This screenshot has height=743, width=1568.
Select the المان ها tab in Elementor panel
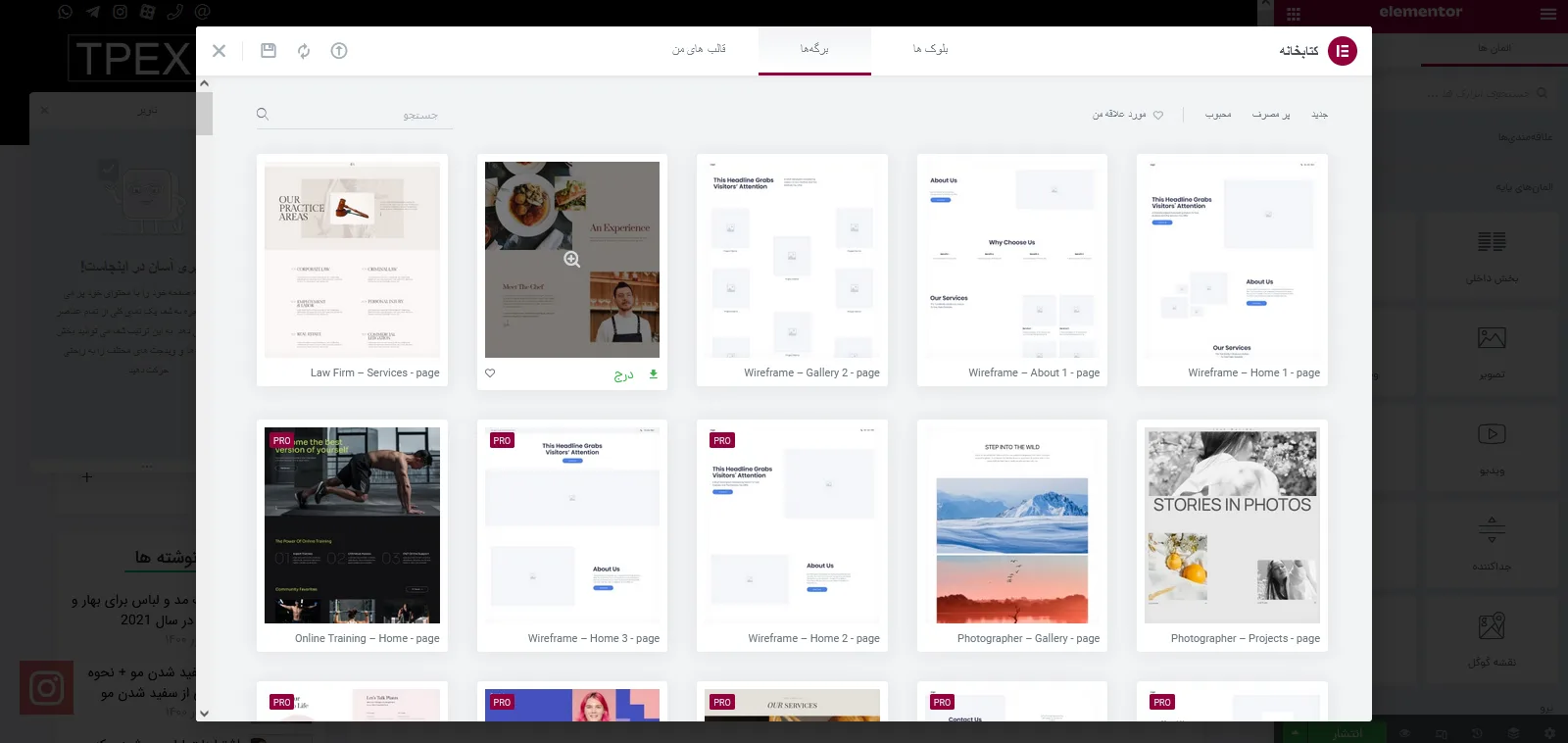(x=1494, y=48)
